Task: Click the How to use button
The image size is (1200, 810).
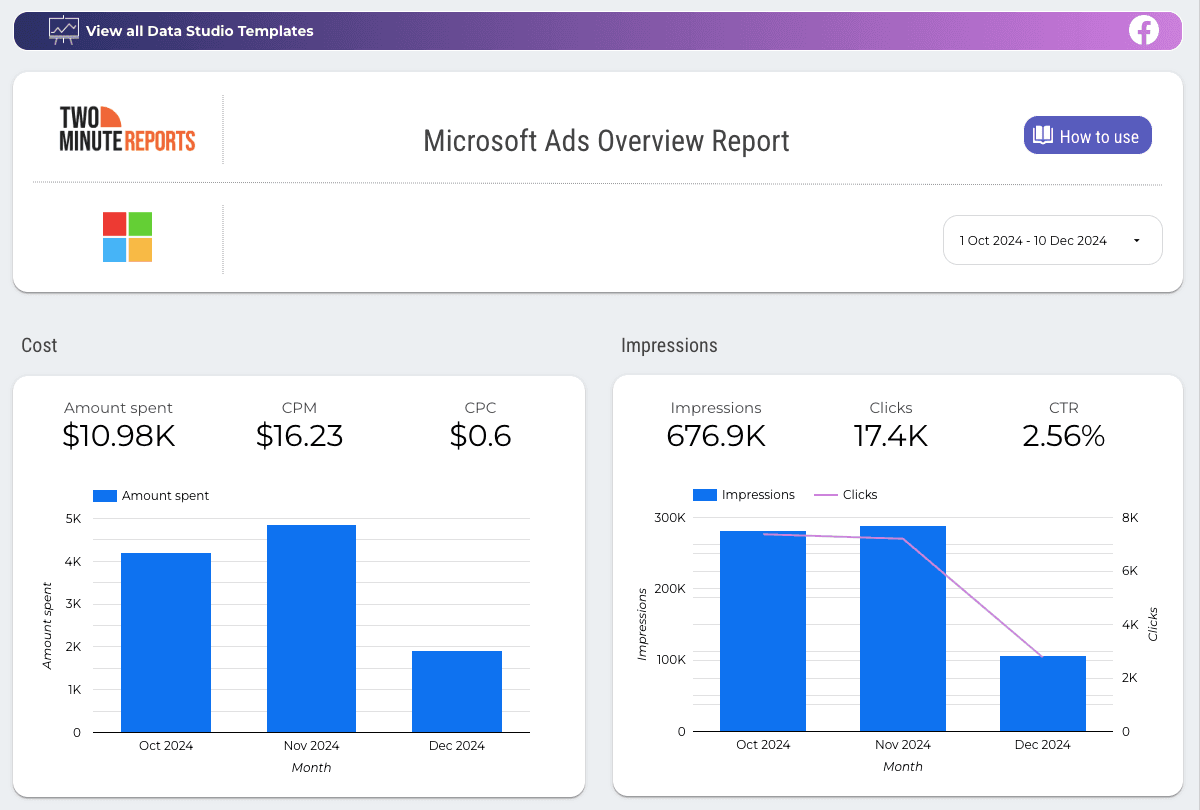Action: 1087,135
